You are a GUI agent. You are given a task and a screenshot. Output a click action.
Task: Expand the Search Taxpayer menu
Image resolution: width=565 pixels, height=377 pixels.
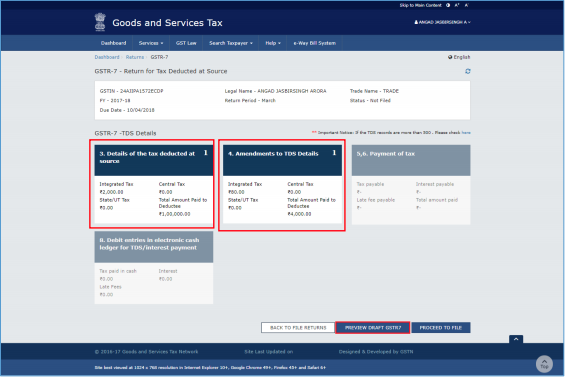click(x=231, y=43)
